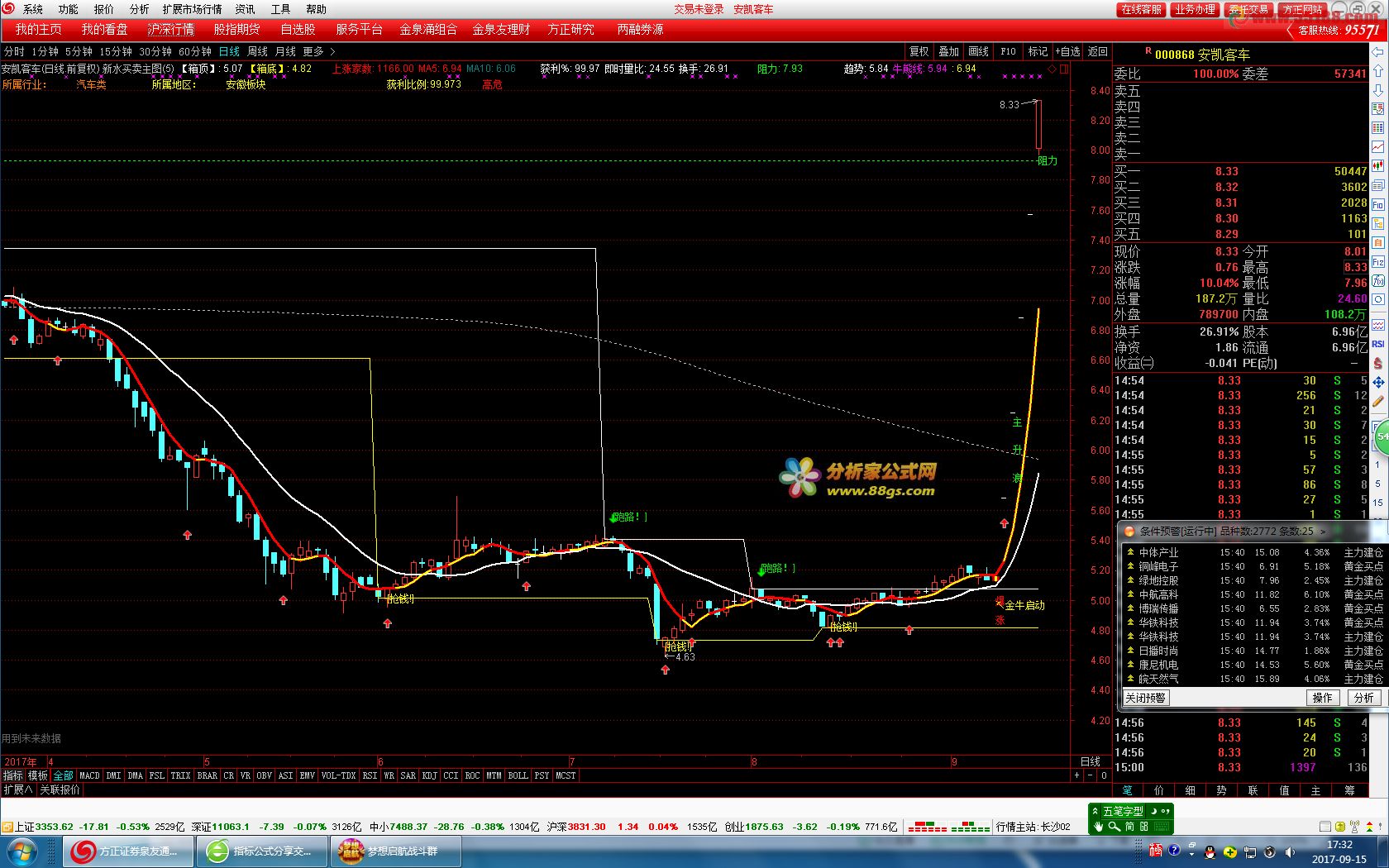Viewport: 1389px width, 868px height.
Task: Click the back arrow icon in right sidebar
Action: (x=1377, y=51)
